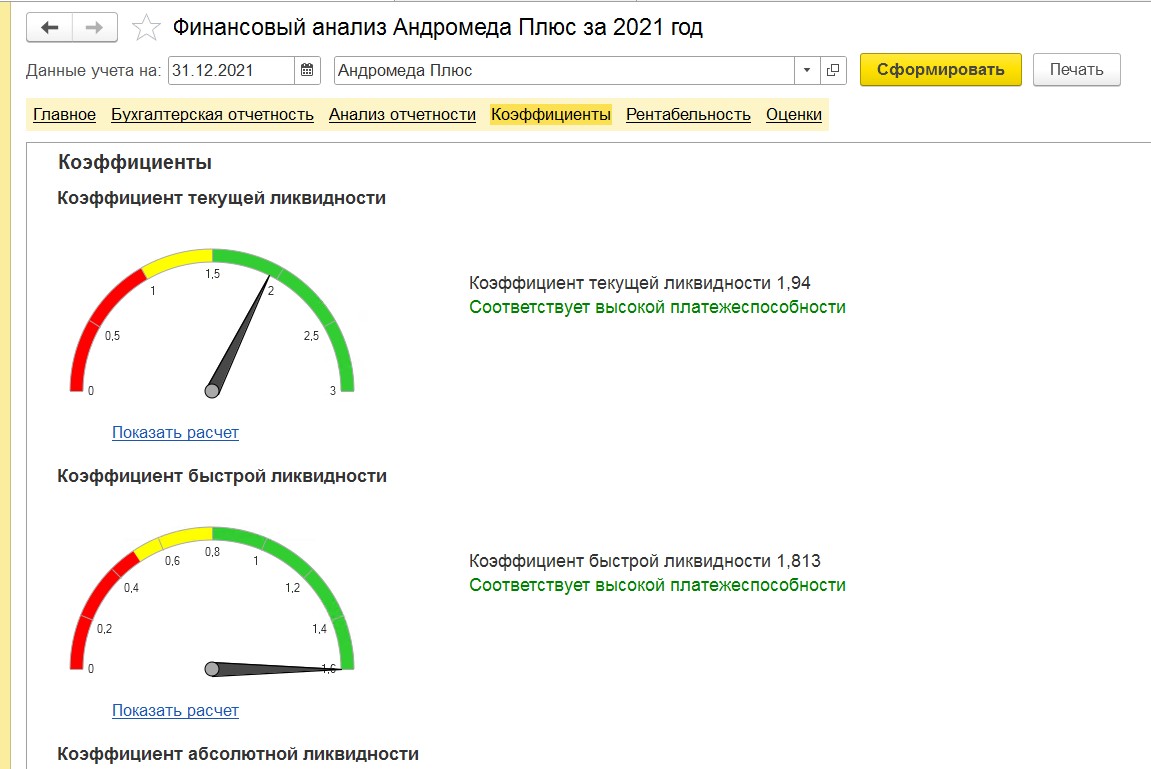Click text Коэффициент текущей ликвидности 1,94

click(x=639, y=283)
